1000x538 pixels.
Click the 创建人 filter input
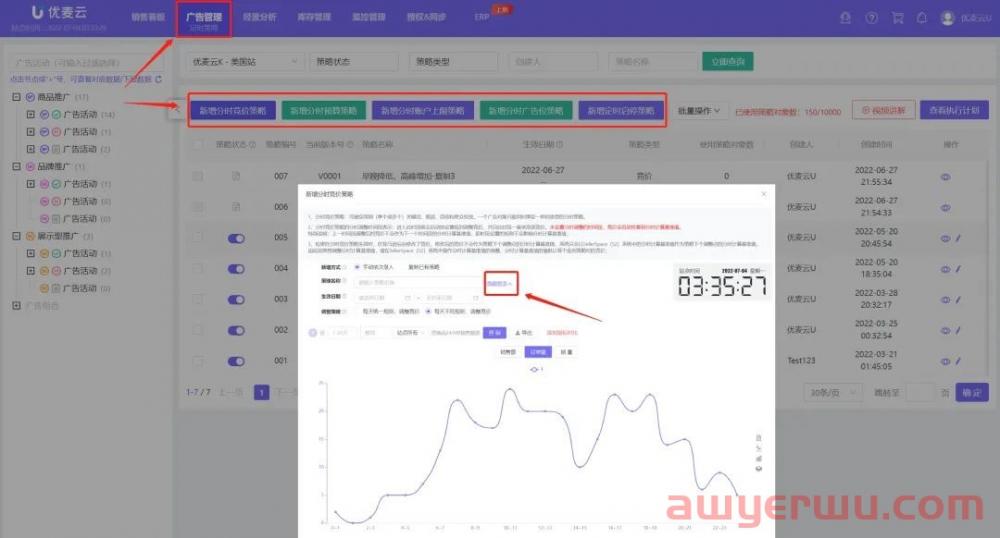pyautogui.click(x=553, y=62)
